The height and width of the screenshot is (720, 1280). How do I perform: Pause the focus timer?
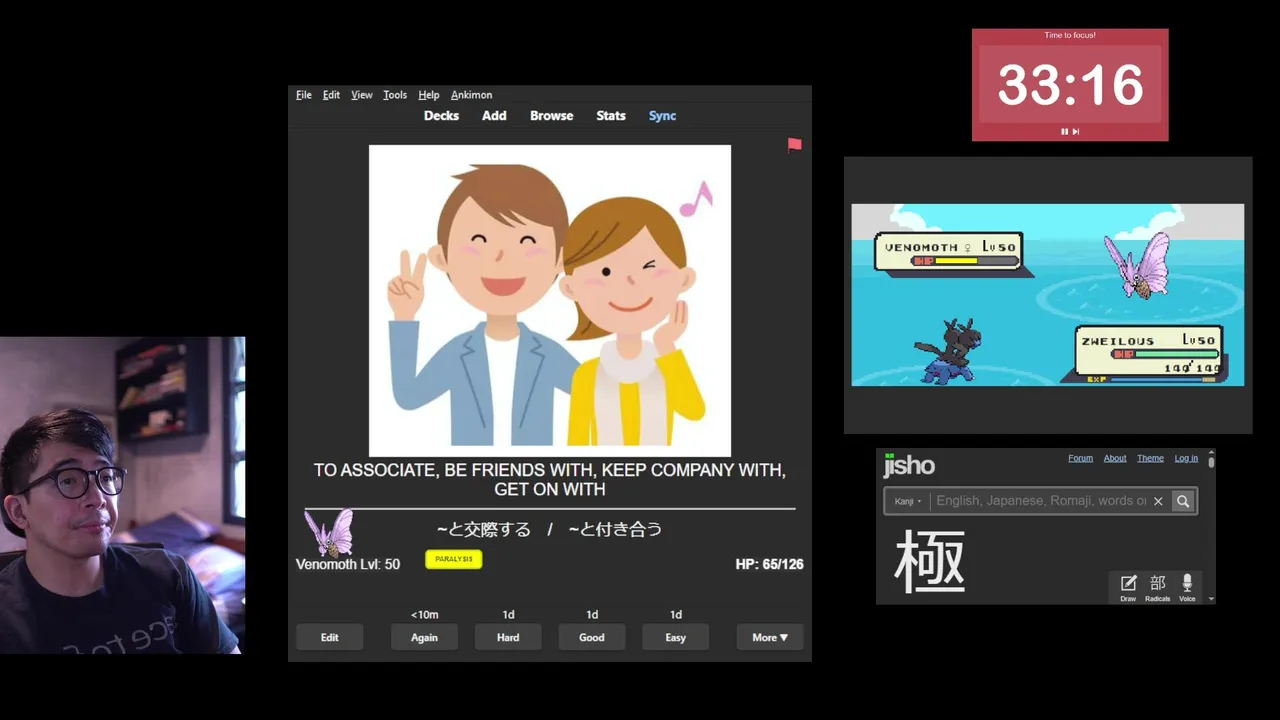pos(1064,131)
